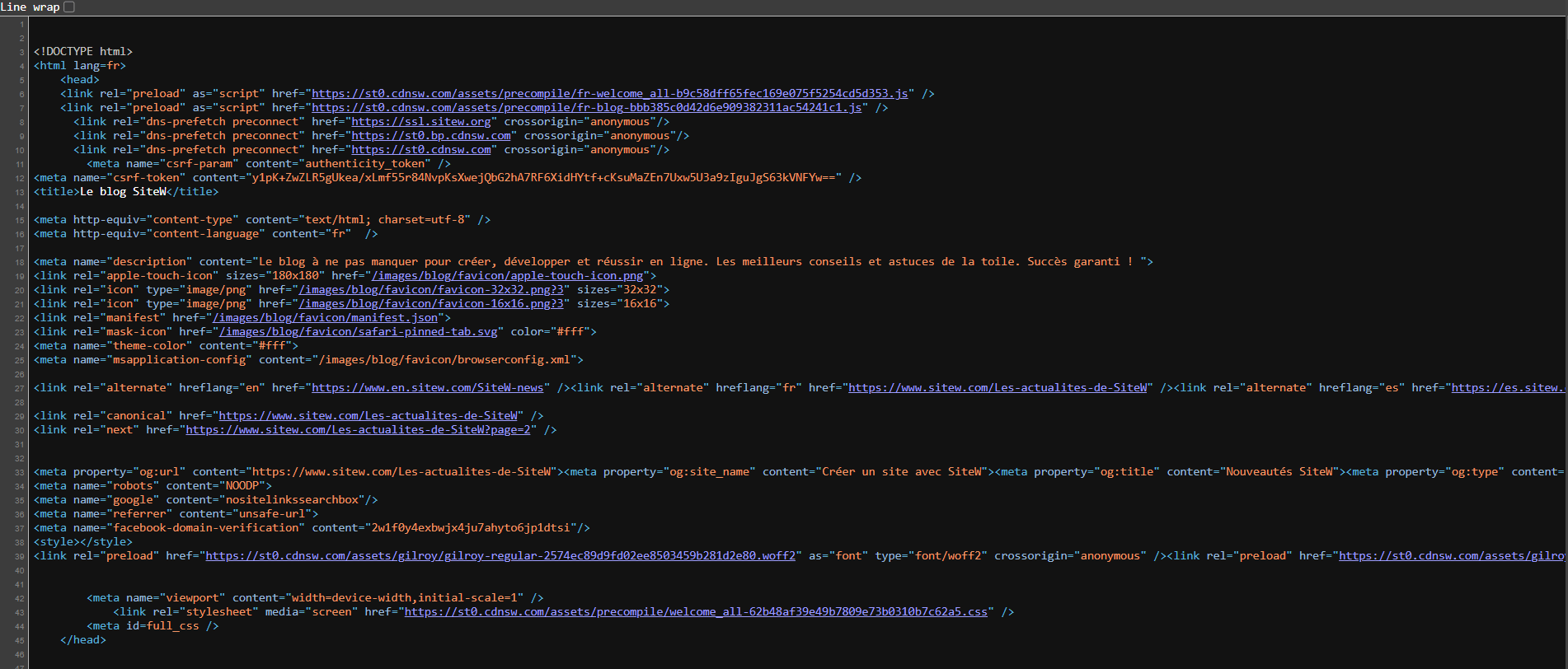Click the DOCTYPE html declaration

pos(83,52)
